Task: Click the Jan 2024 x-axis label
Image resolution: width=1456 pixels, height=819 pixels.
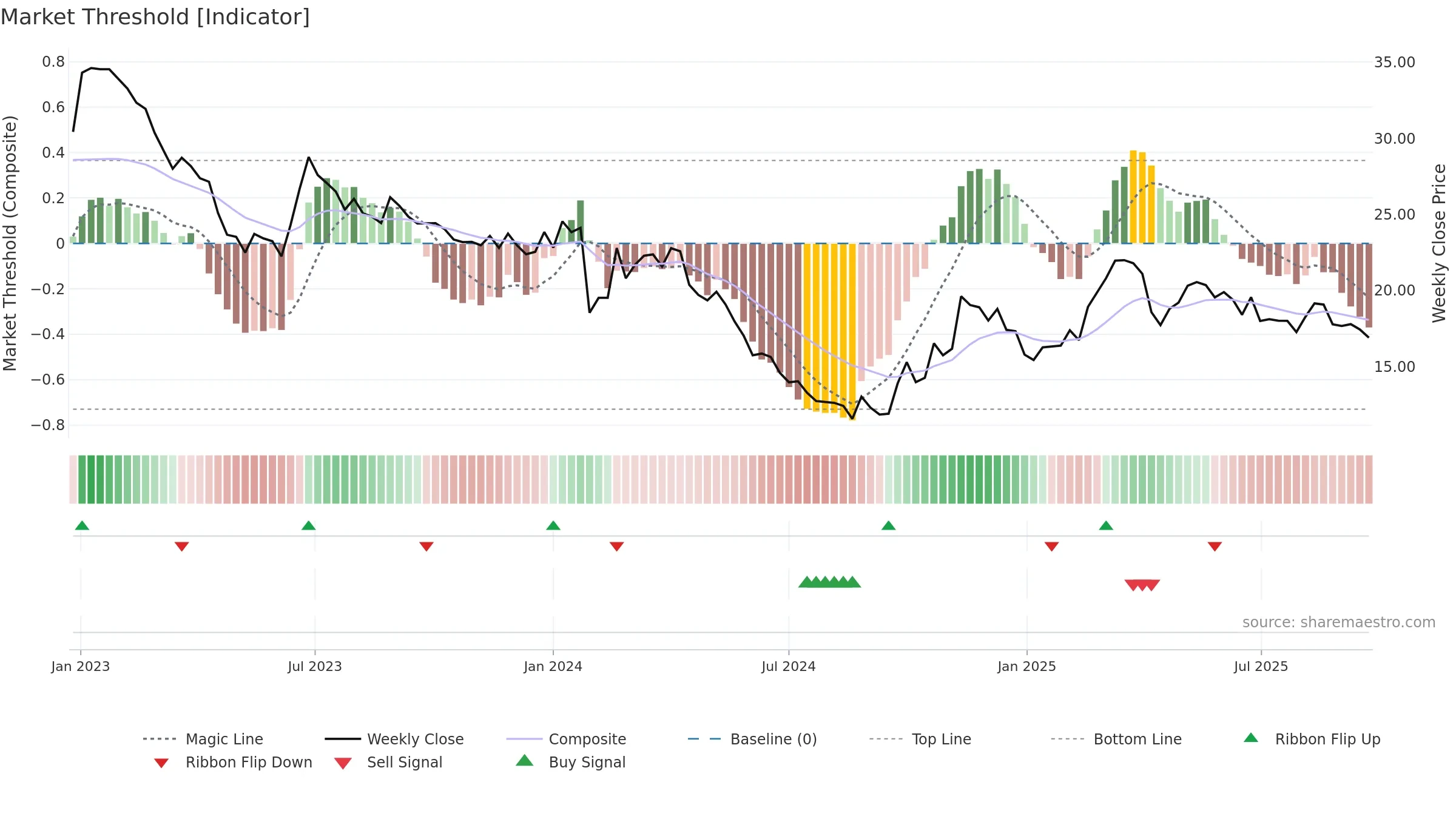Action: pyautogui.click(x=553, y=667)
